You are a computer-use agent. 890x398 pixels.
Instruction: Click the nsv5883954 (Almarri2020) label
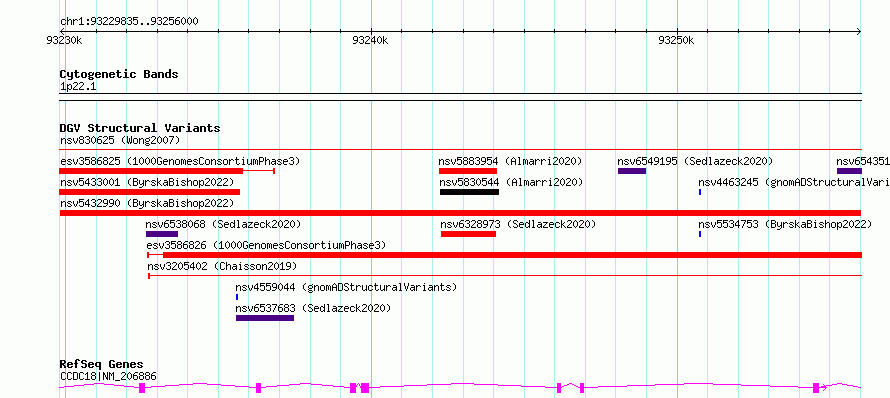coord(510,161)
